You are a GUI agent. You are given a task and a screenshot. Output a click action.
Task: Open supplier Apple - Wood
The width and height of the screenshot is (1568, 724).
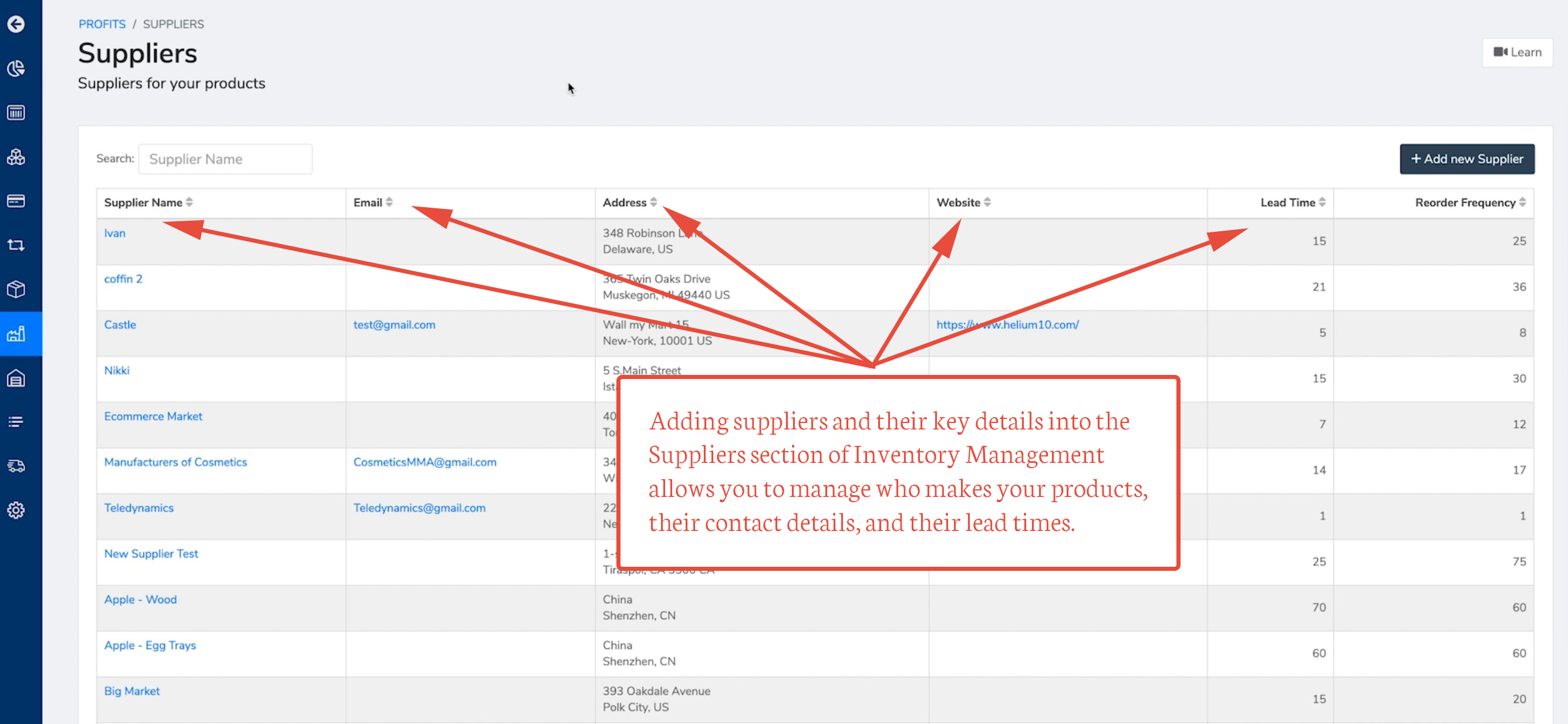click(x=140, y=599)
